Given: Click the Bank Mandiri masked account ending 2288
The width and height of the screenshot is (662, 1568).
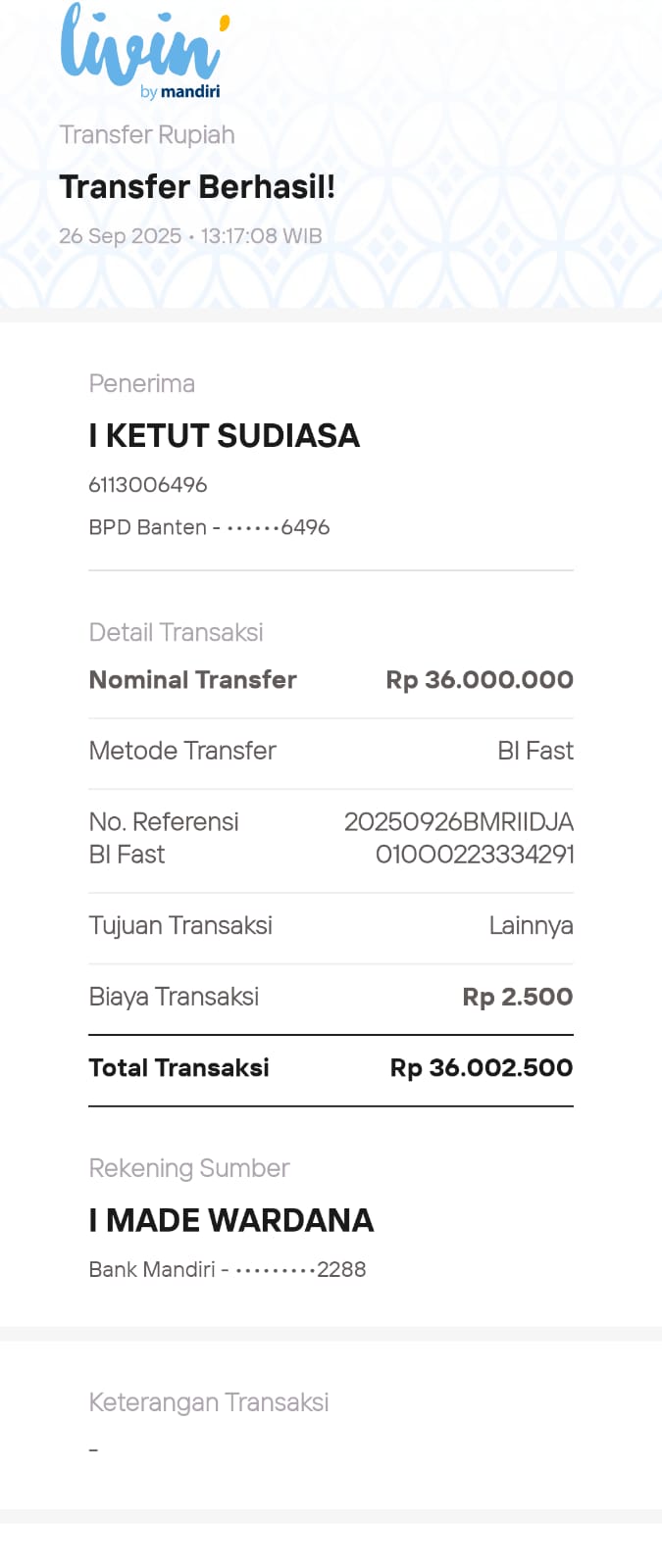Looking at the screenshot, I should click(x=228, y=1270).
